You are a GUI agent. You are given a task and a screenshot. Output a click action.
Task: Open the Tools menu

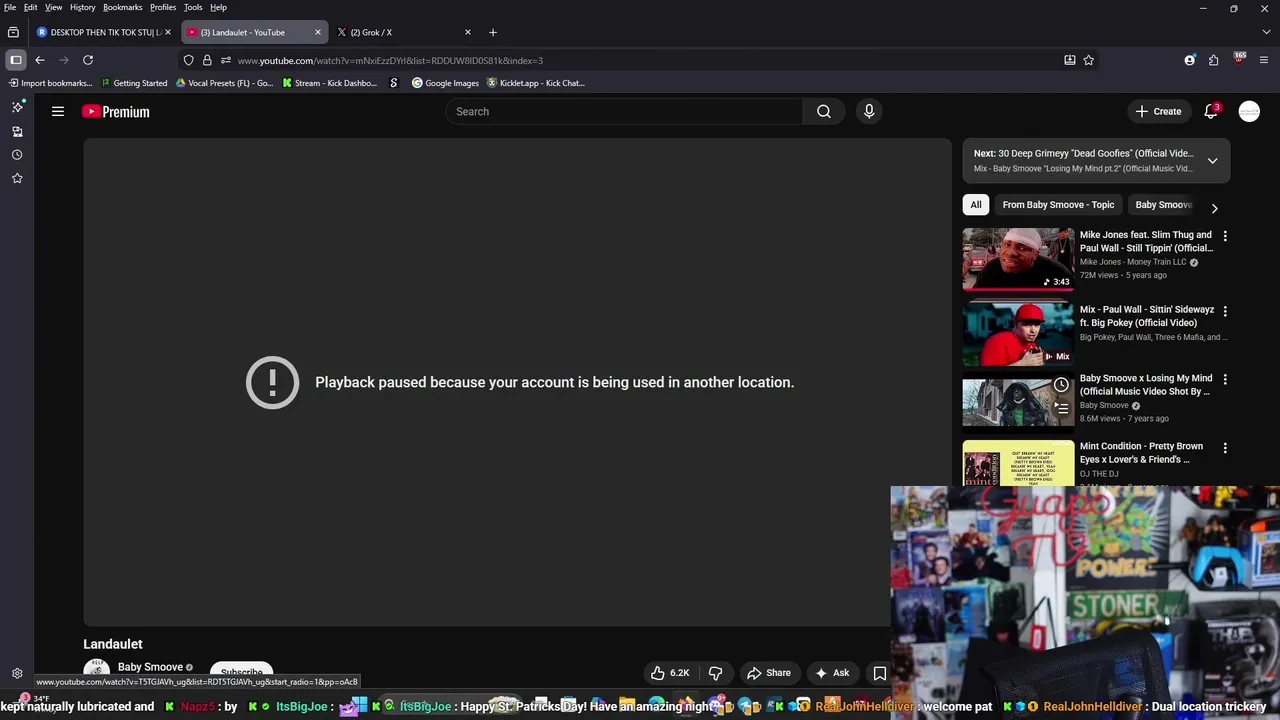(x=193, y=7)
